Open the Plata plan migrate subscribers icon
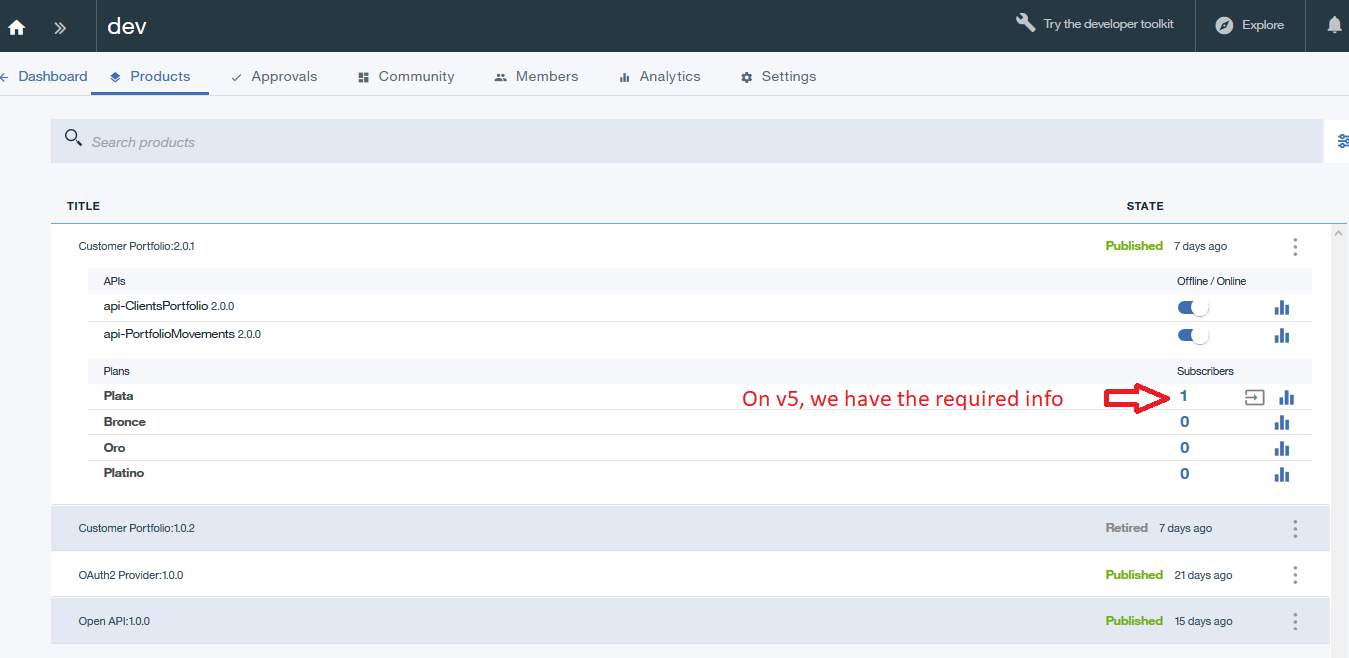 pos(1254,397)
